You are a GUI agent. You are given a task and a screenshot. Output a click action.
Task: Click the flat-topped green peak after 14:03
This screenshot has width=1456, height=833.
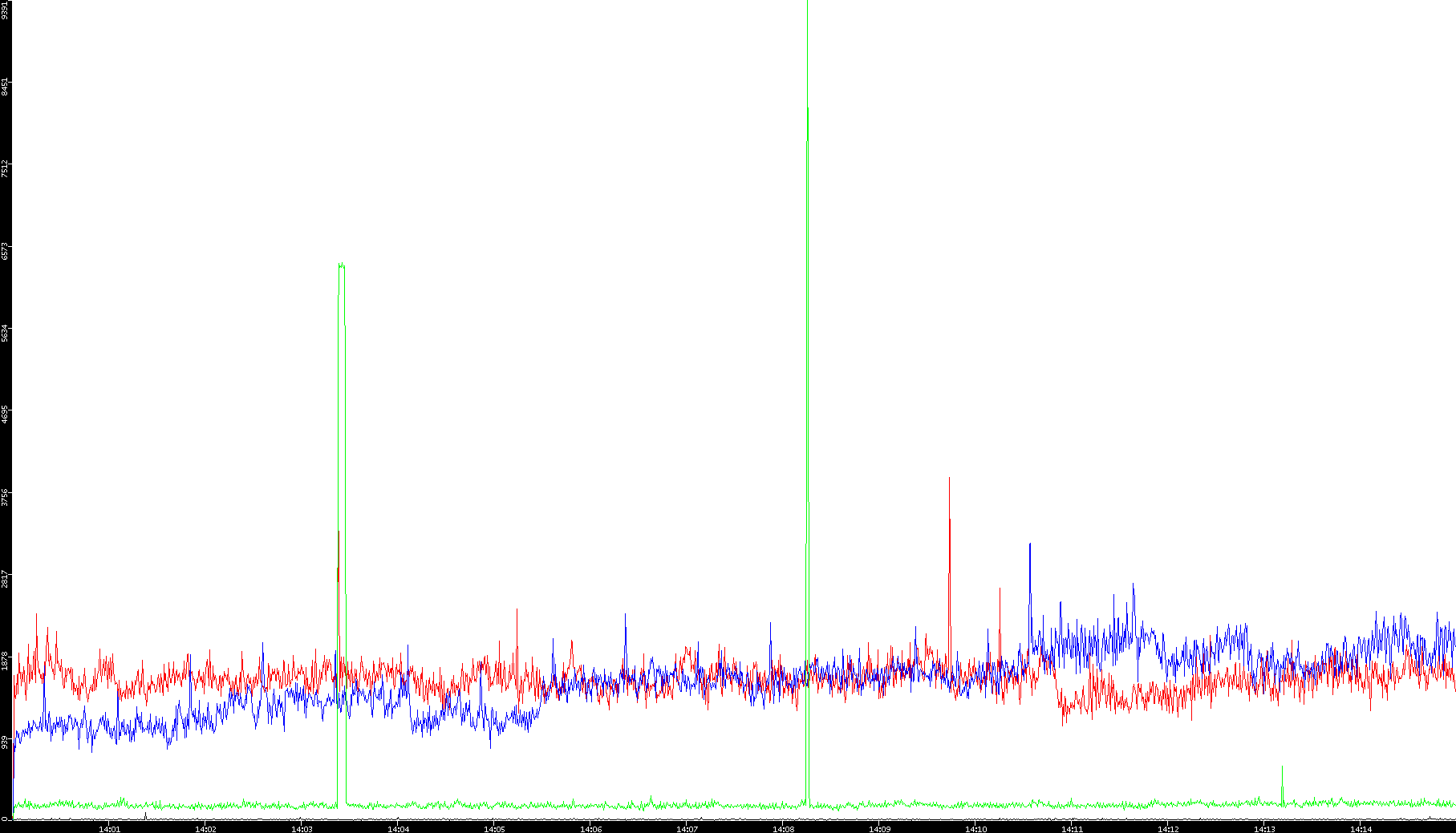tap(341, 264)
